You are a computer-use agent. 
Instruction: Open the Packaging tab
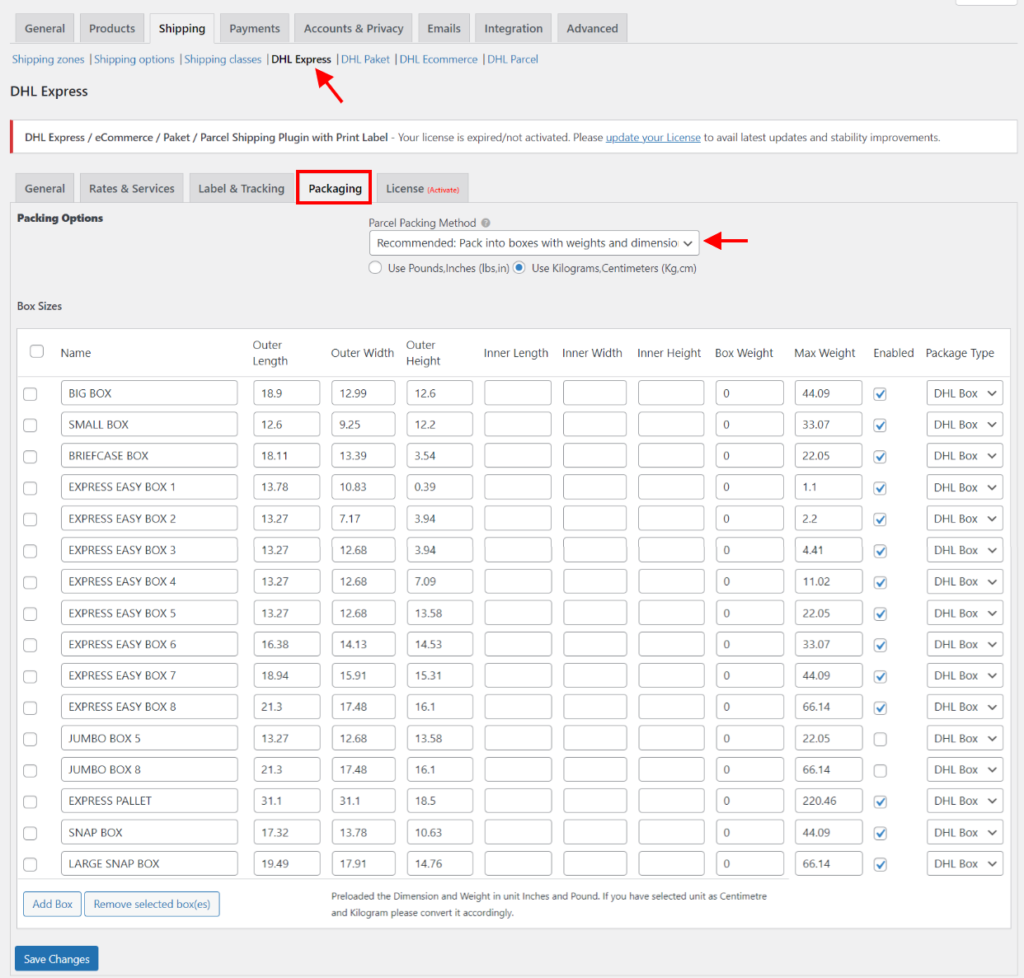pos(333,187)
